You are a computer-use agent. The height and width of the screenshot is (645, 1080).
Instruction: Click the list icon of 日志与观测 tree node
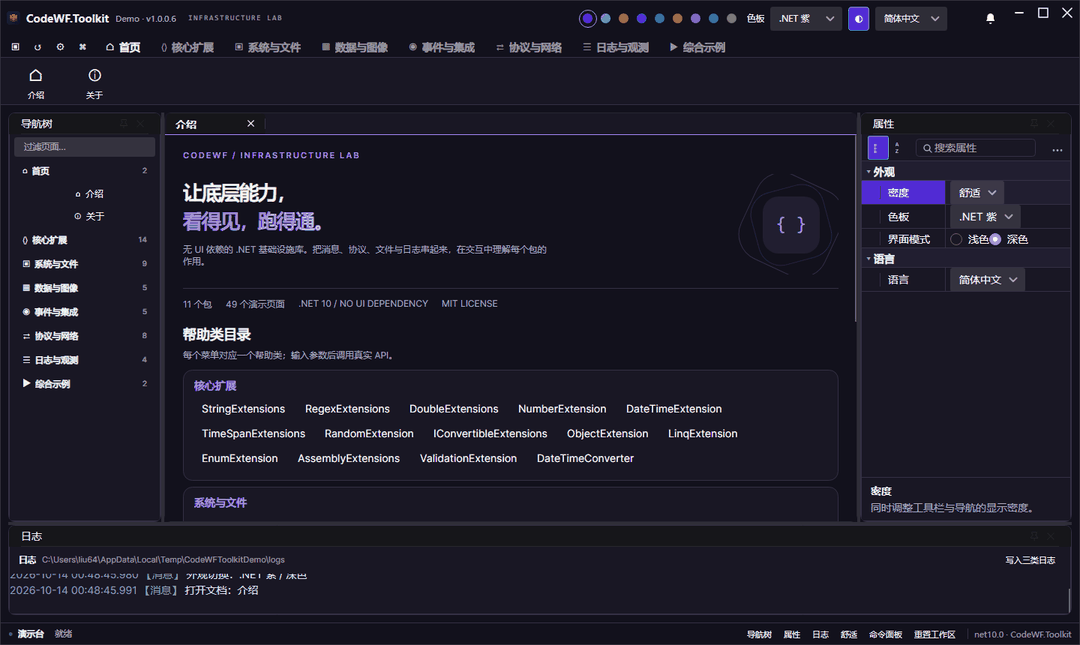pos(26,360)
